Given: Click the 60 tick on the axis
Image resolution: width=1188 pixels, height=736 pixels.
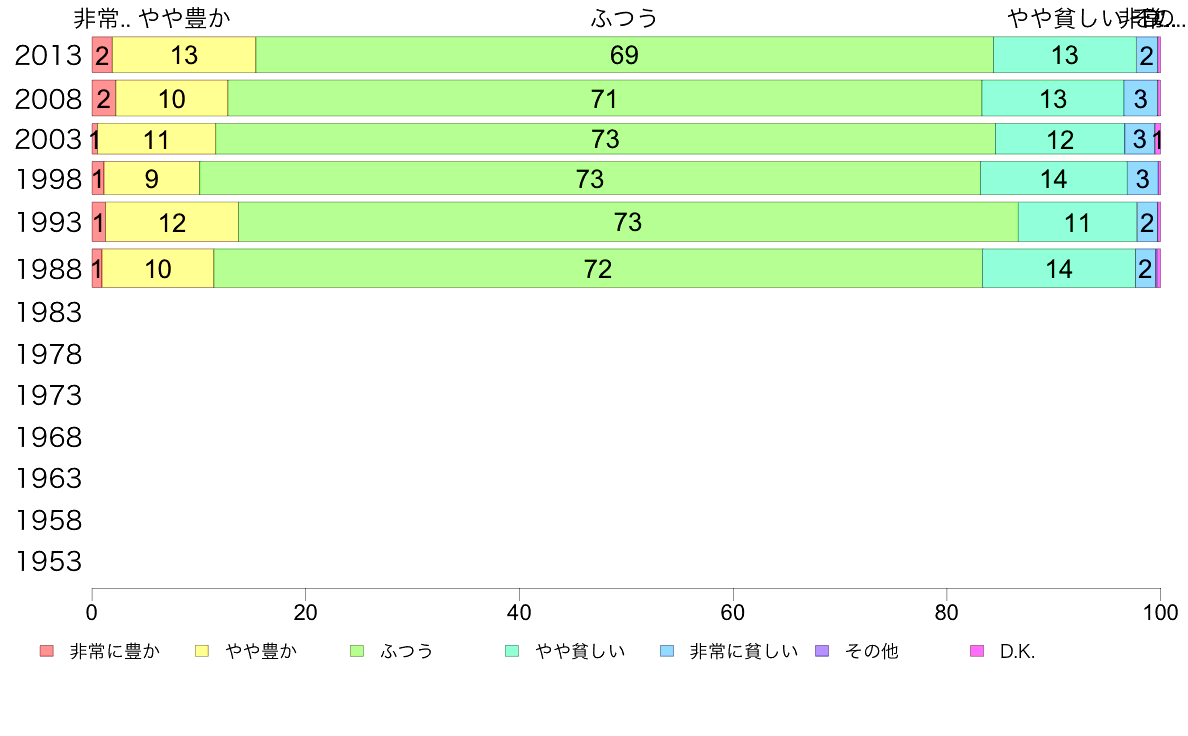Looking at the screenshot, I should point(733,612).
